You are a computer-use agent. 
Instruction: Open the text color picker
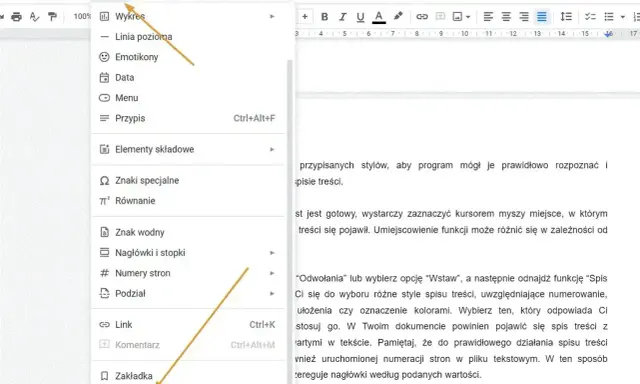coord(379,17)
